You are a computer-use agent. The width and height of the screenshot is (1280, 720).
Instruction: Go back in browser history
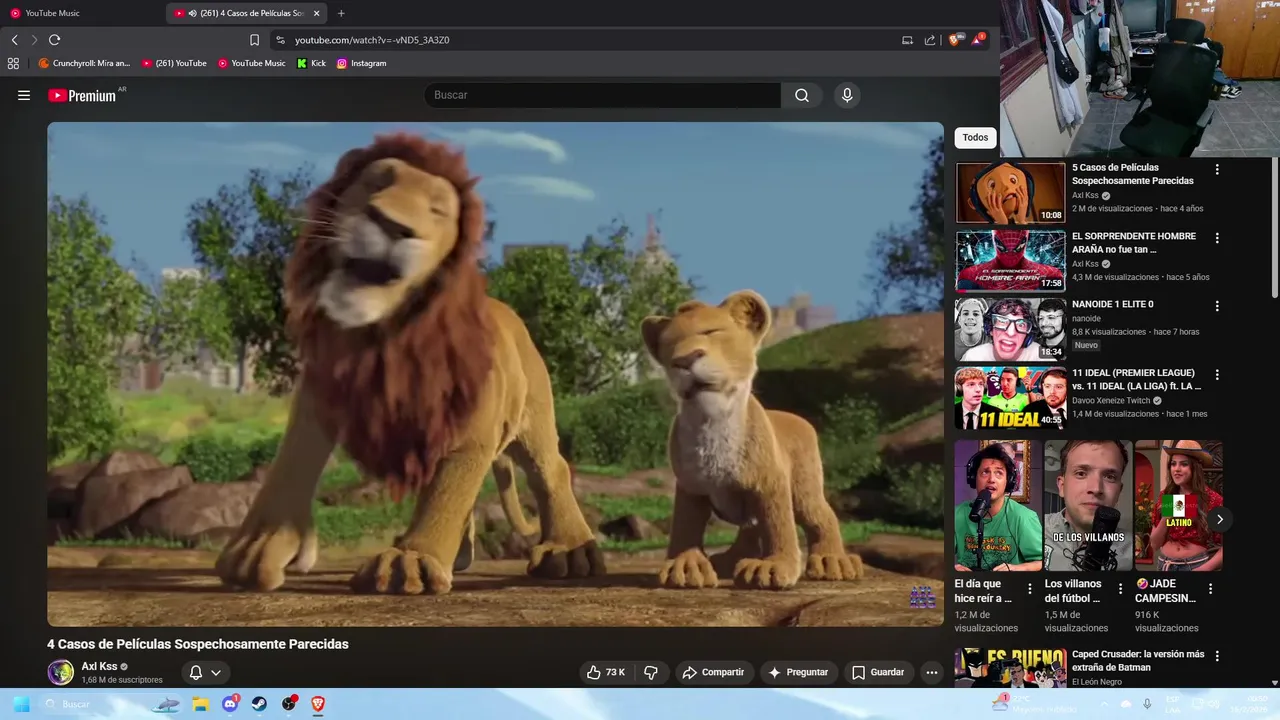click(14, 40)
